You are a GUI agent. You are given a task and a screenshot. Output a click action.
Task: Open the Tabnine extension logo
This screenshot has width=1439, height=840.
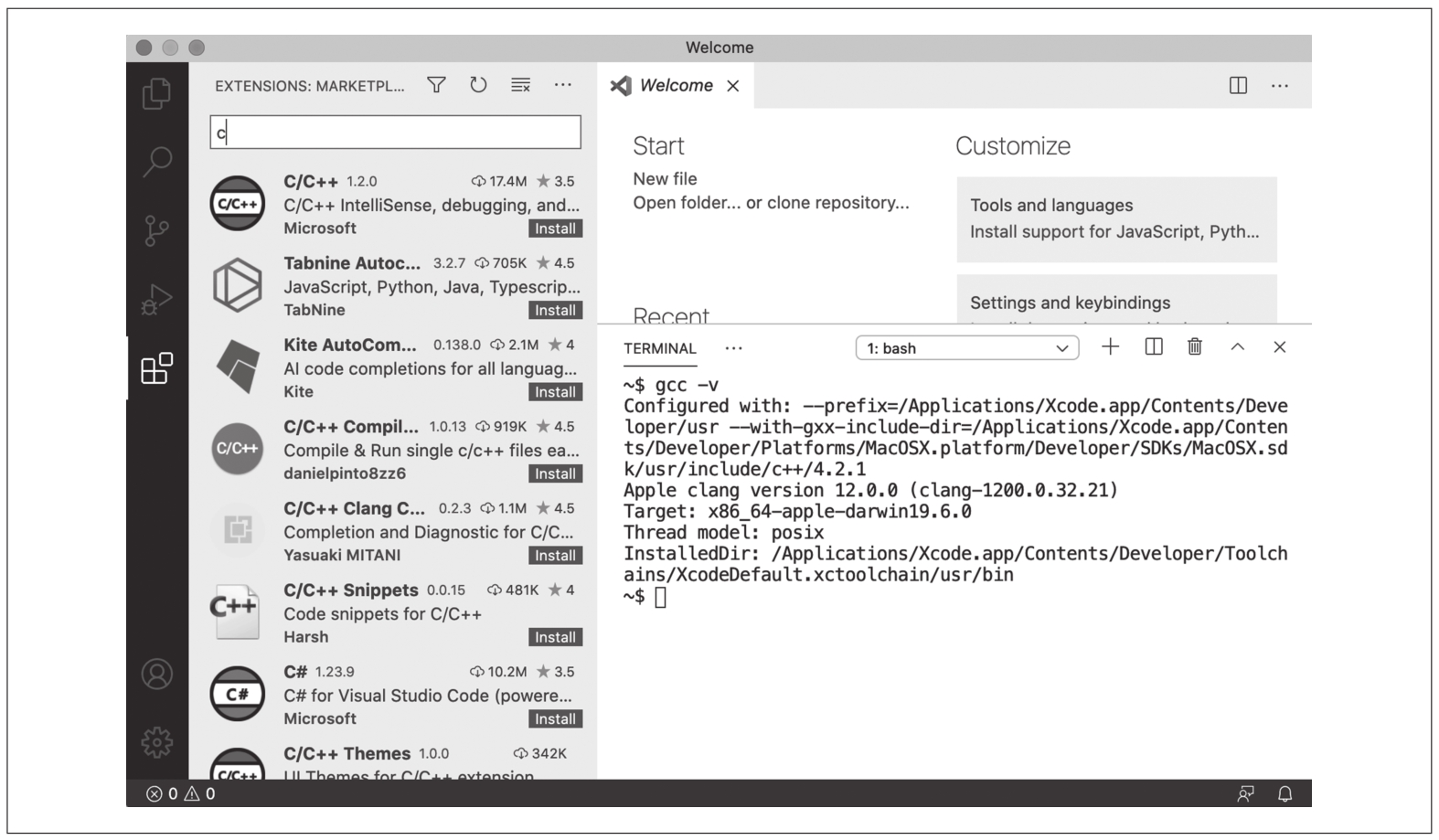(x=238, y=285)
